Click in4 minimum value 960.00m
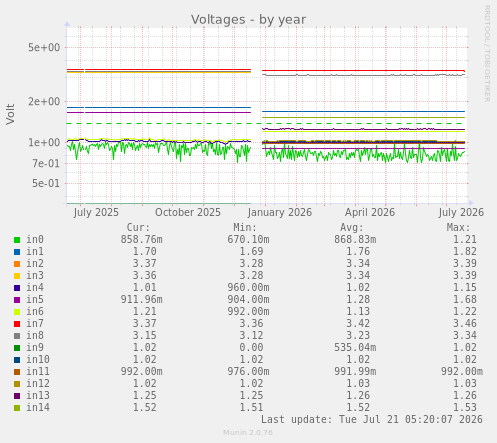Image resolution: width=497 pixels, height=443 pixels. click(x=248, y=288)
